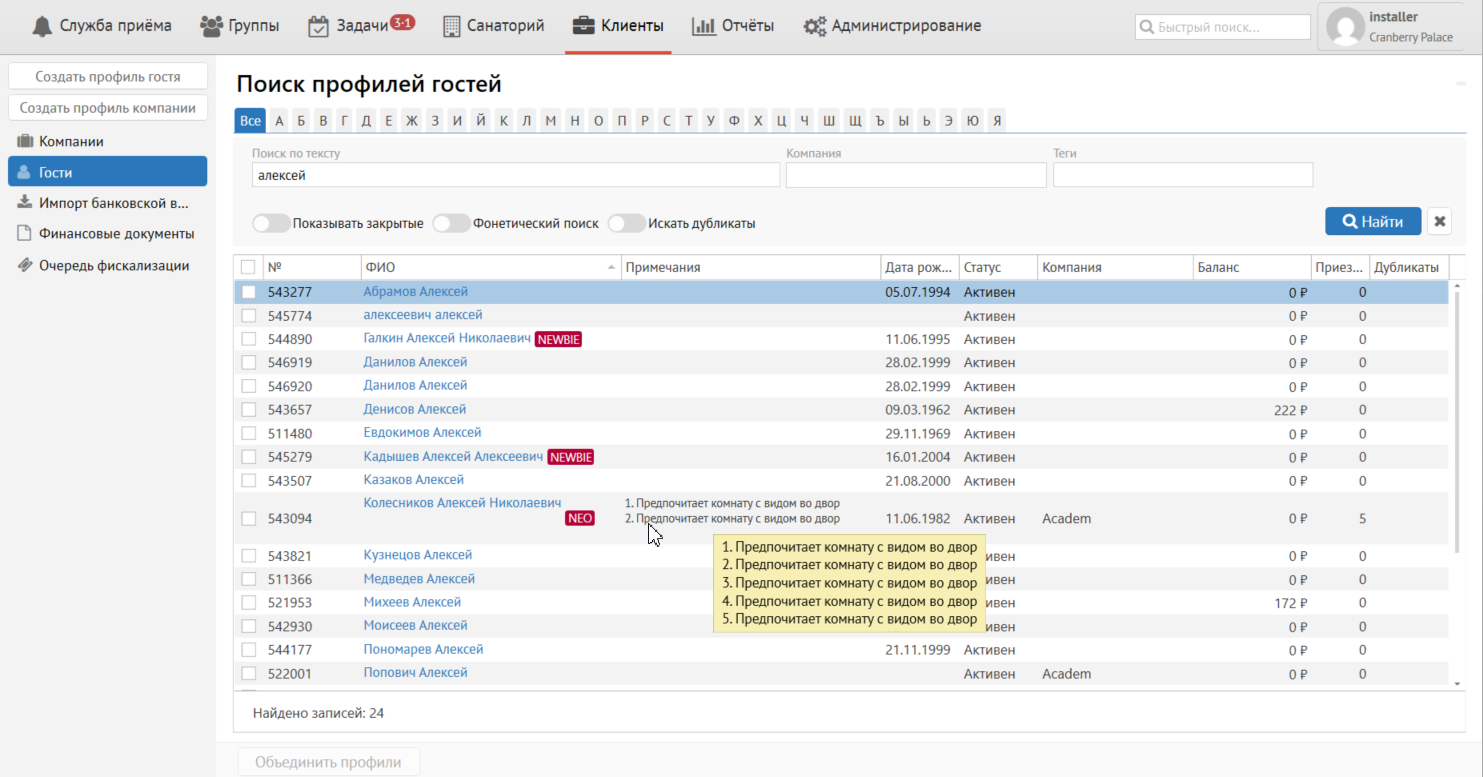Viewport: 1483px width, 777px height.
Task: Click the Отчёты bar chart icon
Action: (x=703, y=26)
